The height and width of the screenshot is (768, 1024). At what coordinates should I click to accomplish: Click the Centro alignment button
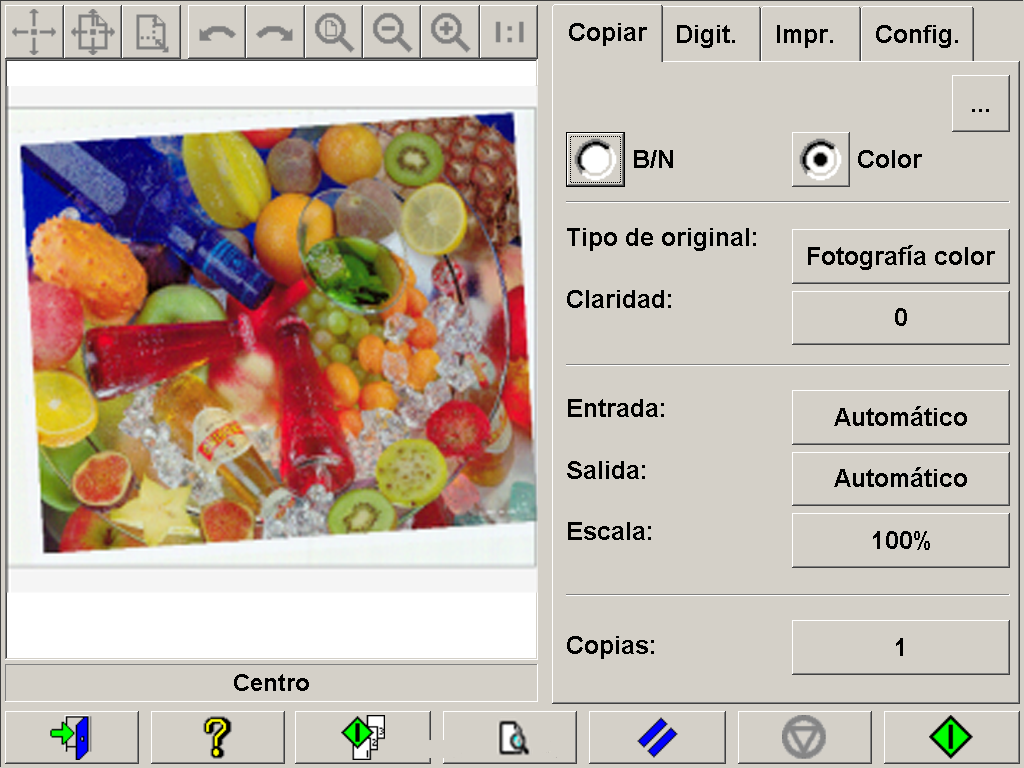click(x=271, y=682)
